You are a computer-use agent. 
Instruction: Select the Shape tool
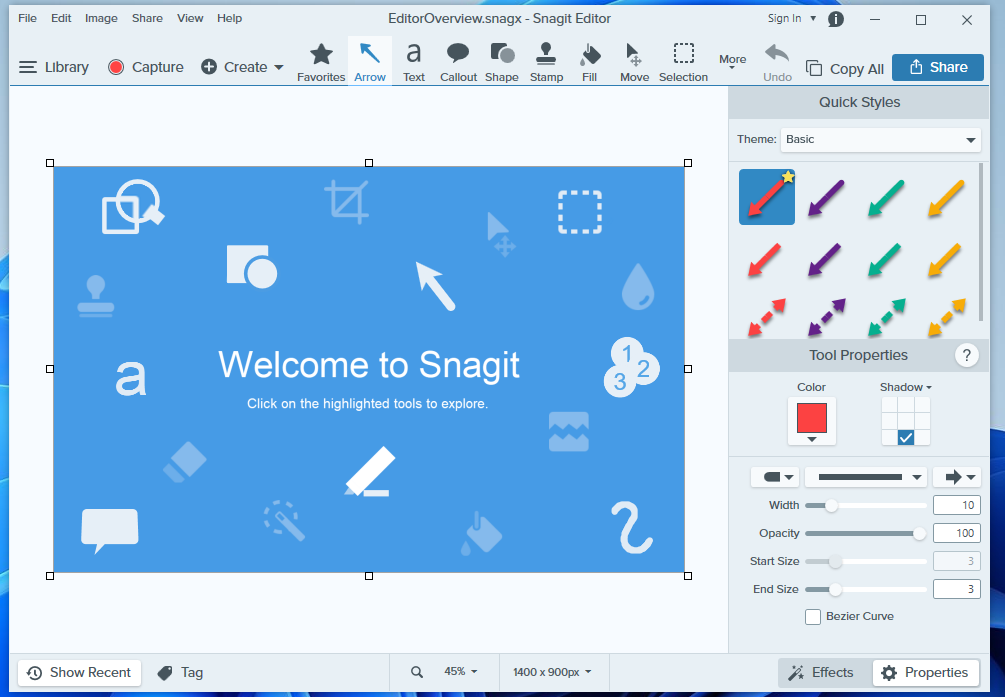tap(502, 62)
